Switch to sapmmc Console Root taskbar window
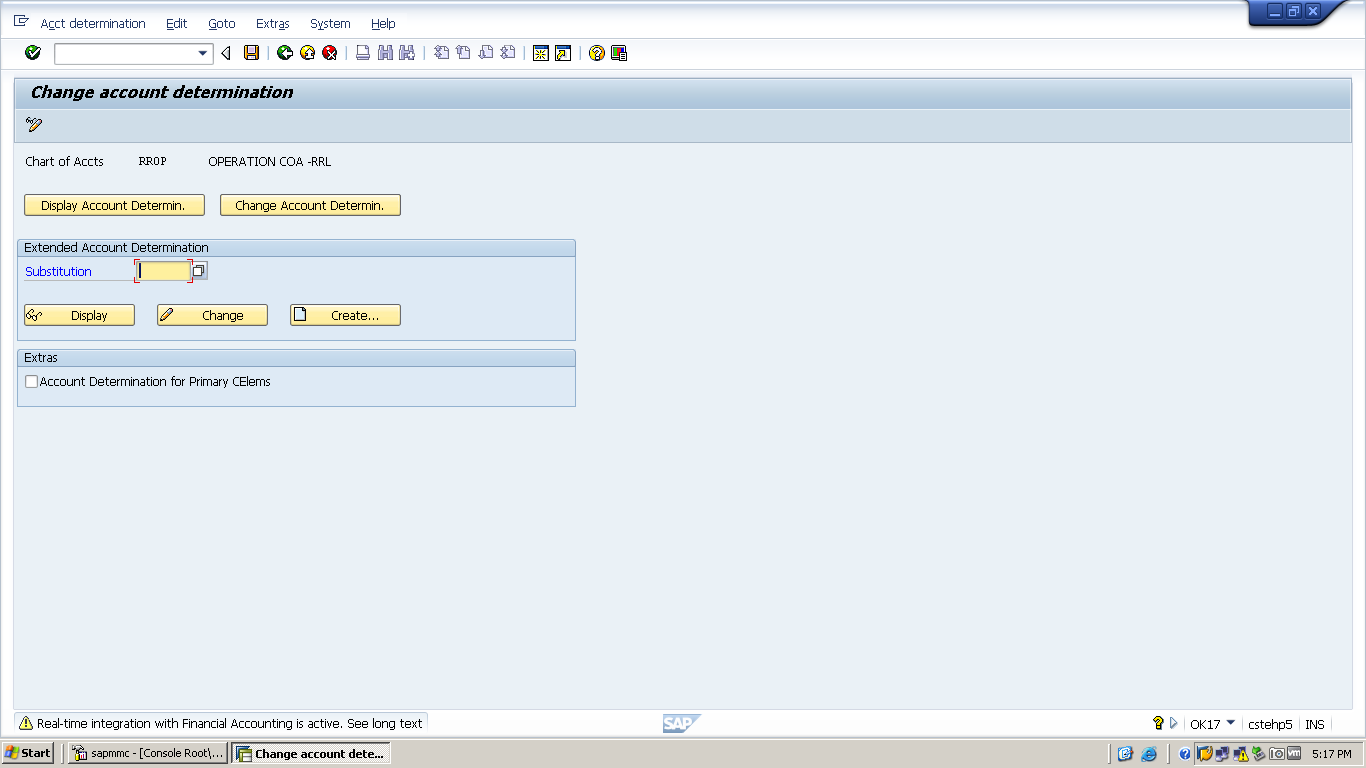Screen dimensions: 1366x768 point(148,753)
